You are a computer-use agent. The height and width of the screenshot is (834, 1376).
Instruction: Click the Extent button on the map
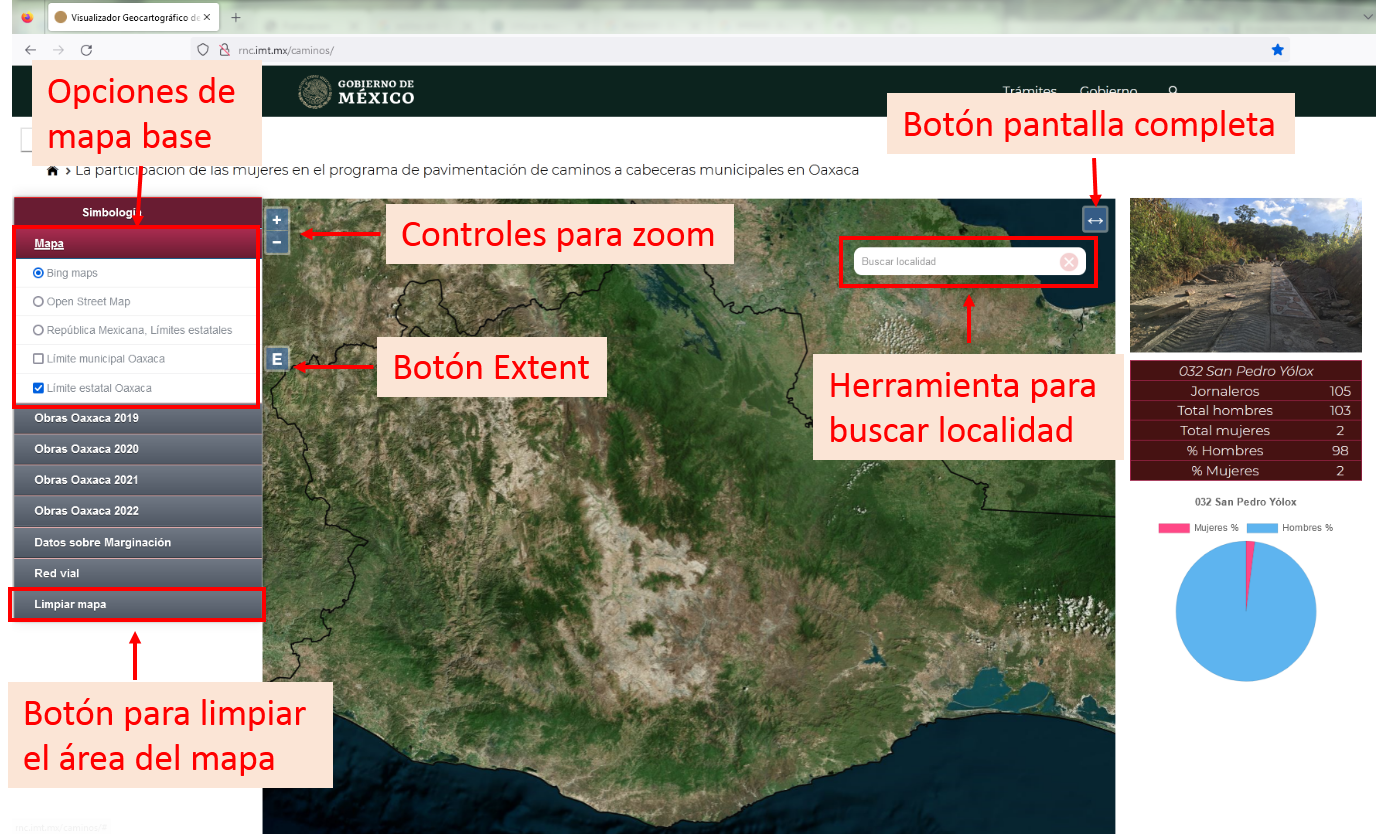277,358
